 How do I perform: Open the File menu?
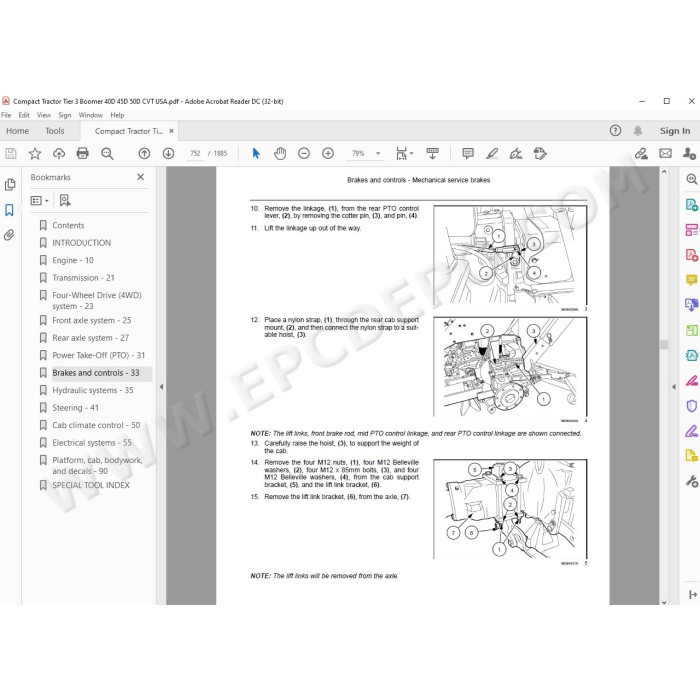[x=6, y=115]
